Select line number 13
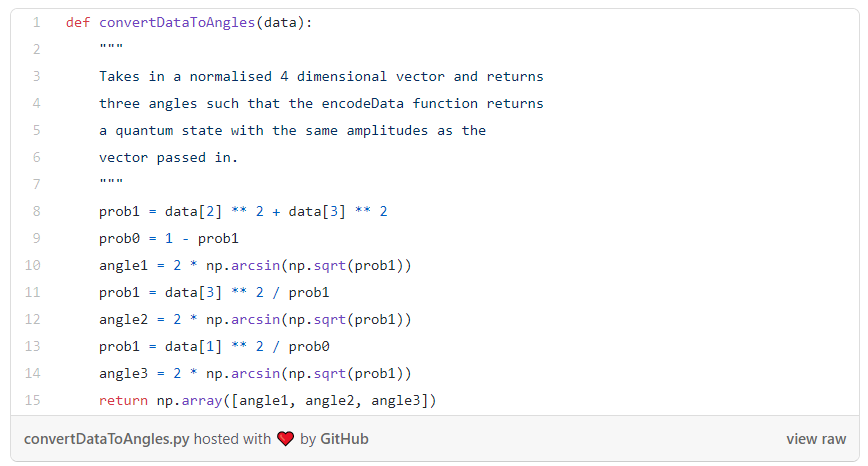Screen dimensions: 868x466 (x=33, y=347)
